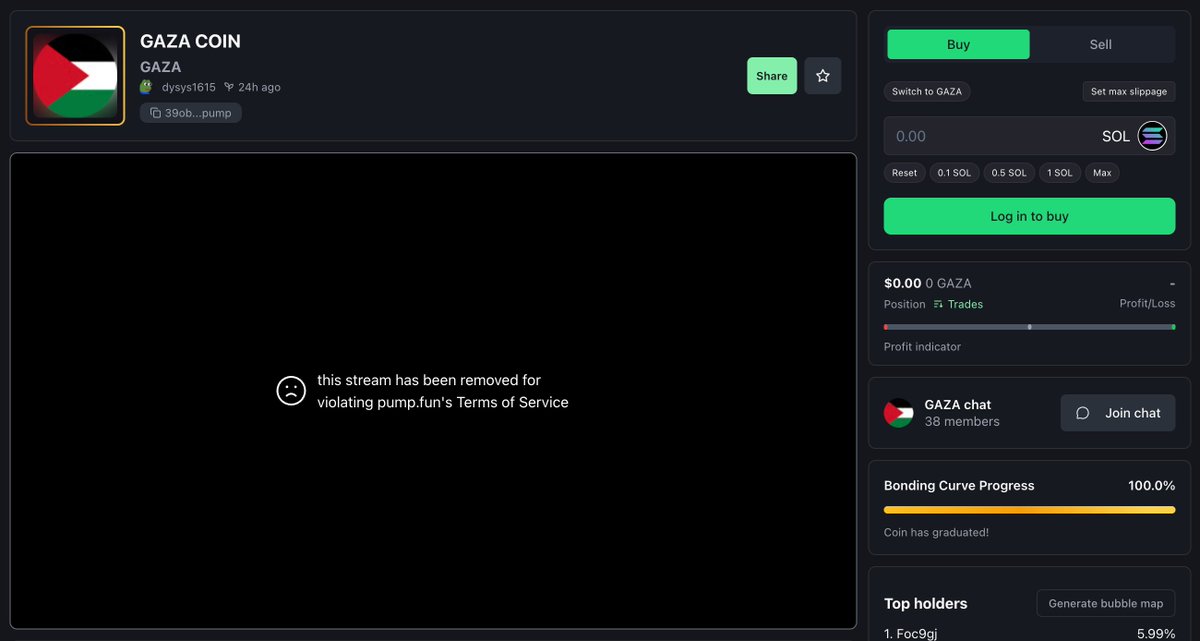Image resolution: width=1200 pixels, height=641 pixels.
Task: Switch to the Buy tab
Action: (958, 44)
